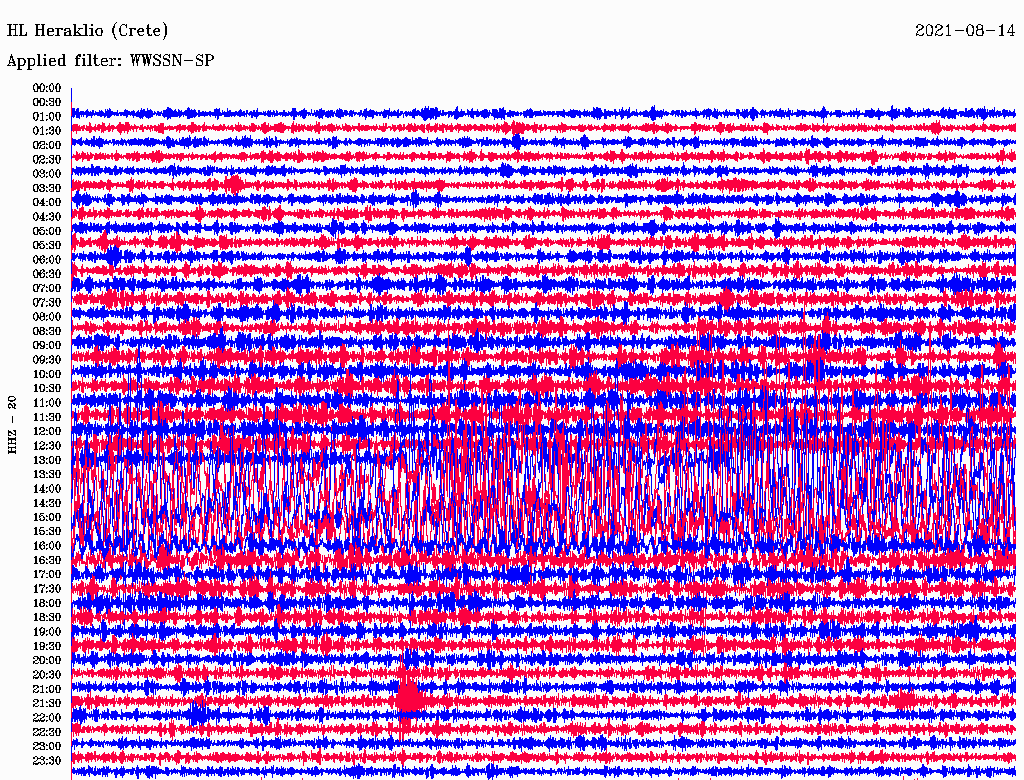The width and height of the screenshot is (1024, 780).
Task: Select the 21:30 time label
Action: (x=47, y=704)
